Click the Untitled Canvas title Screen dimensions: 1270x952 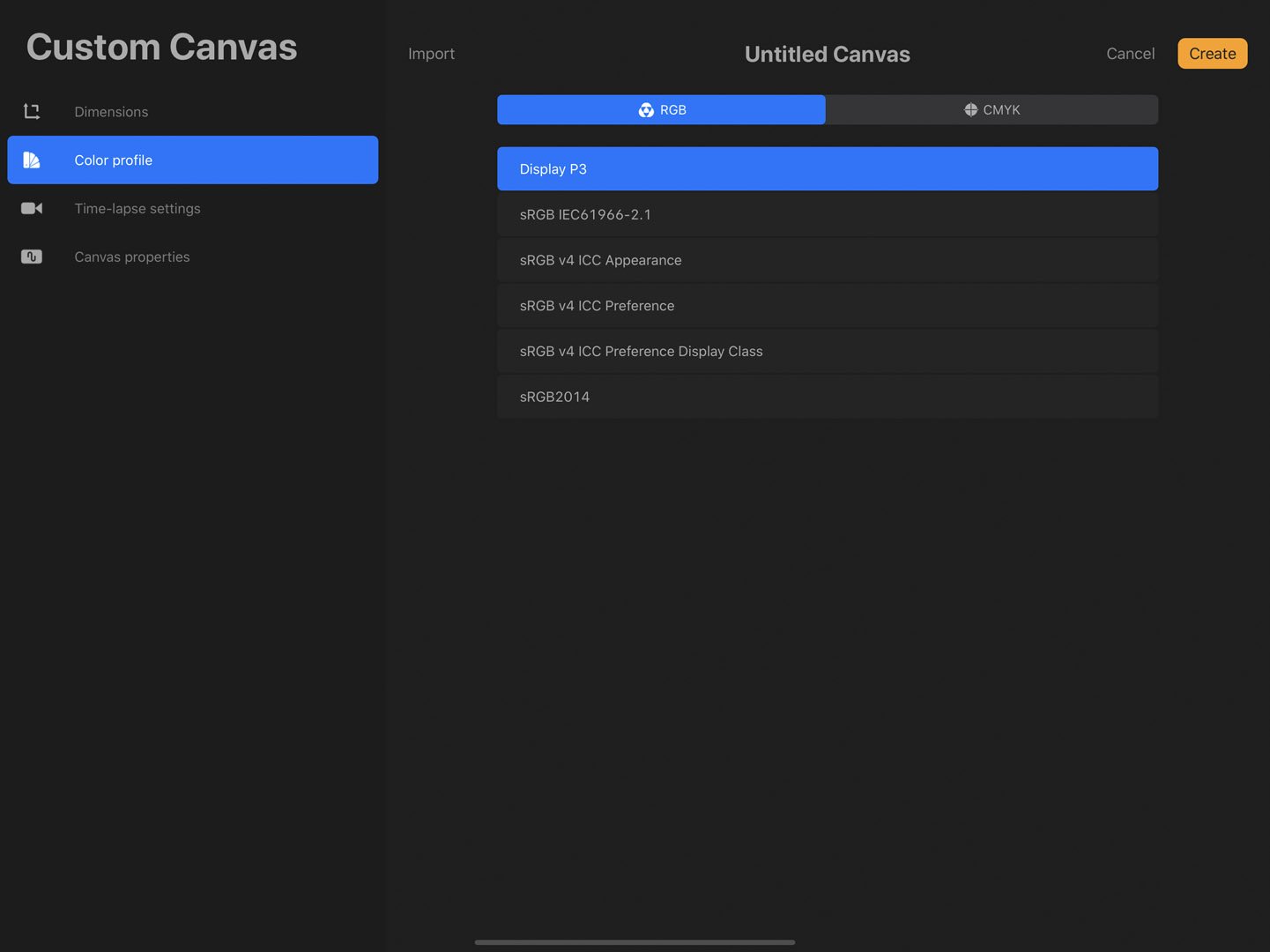click(827, 54)
